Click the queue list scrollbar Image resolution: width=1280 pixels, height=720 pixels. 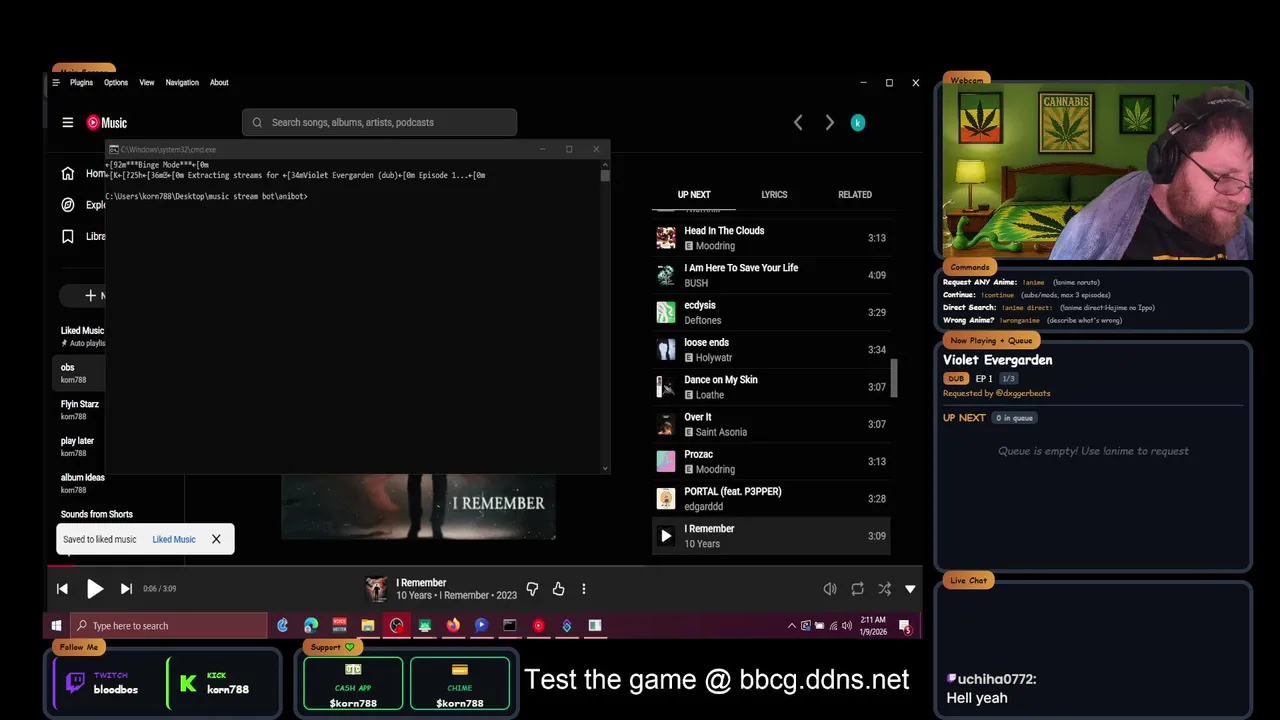point(894,378)
